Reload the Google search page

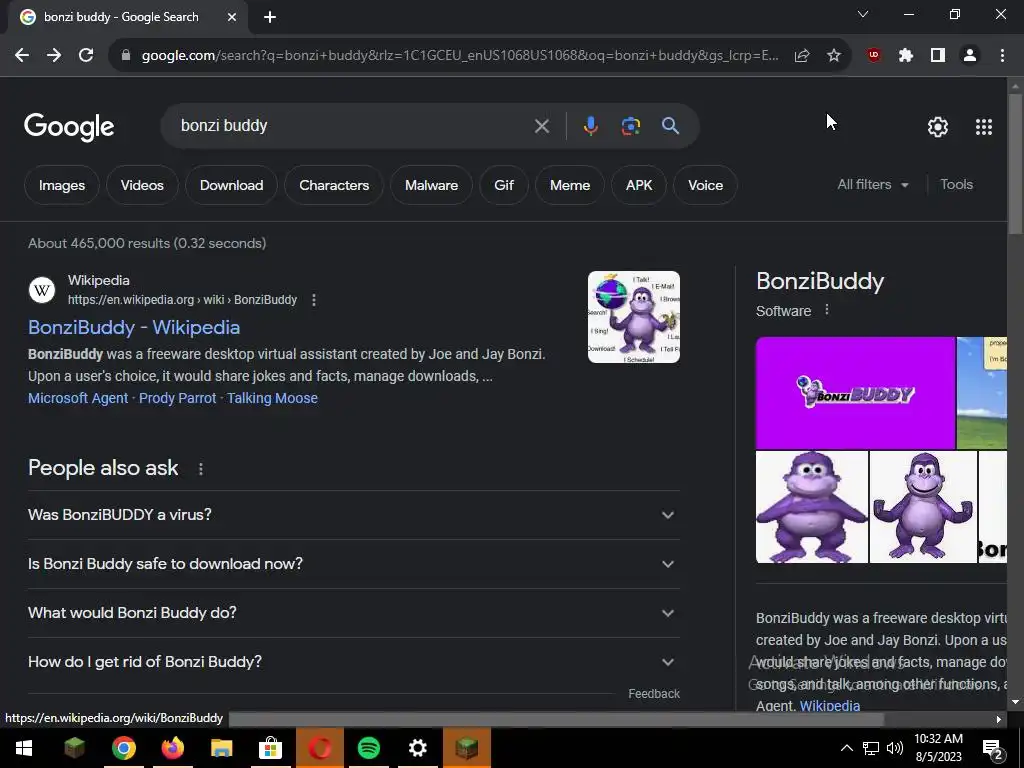86,56
